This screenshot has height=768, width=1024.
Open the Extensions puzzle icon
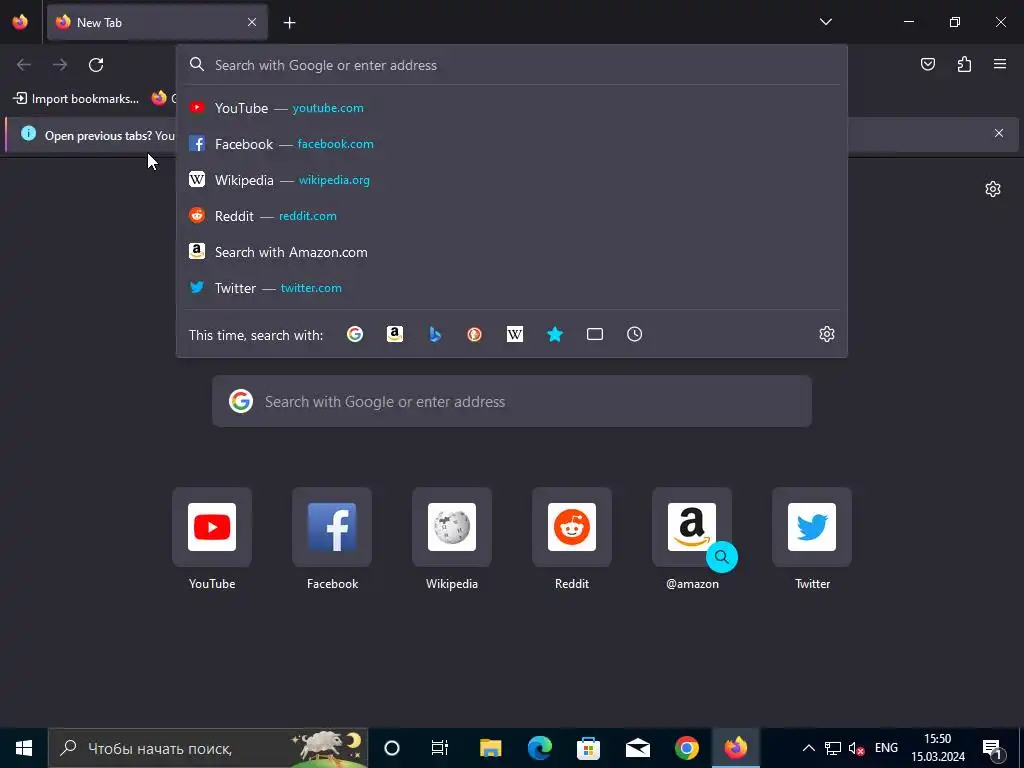964,64
